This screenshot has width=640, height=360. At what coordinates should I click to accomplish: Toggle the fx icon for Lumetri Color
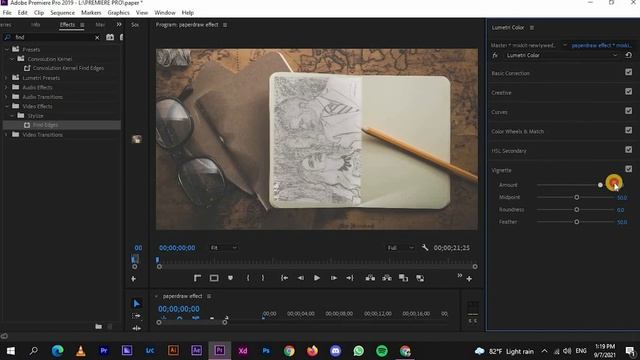495,55
